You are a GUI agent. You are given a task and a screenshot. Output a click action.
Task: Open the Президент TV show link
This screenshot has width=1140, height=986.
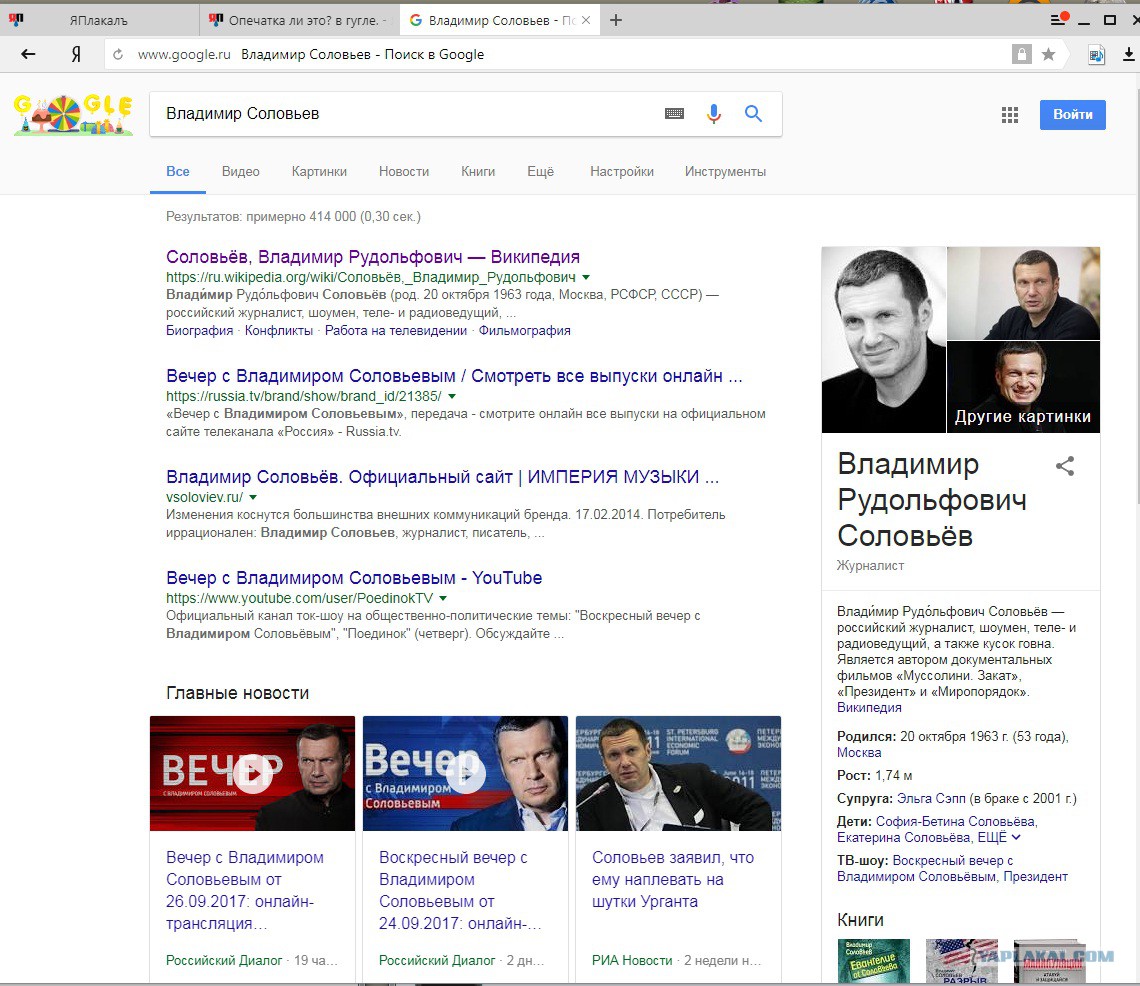click(1035, 877)
